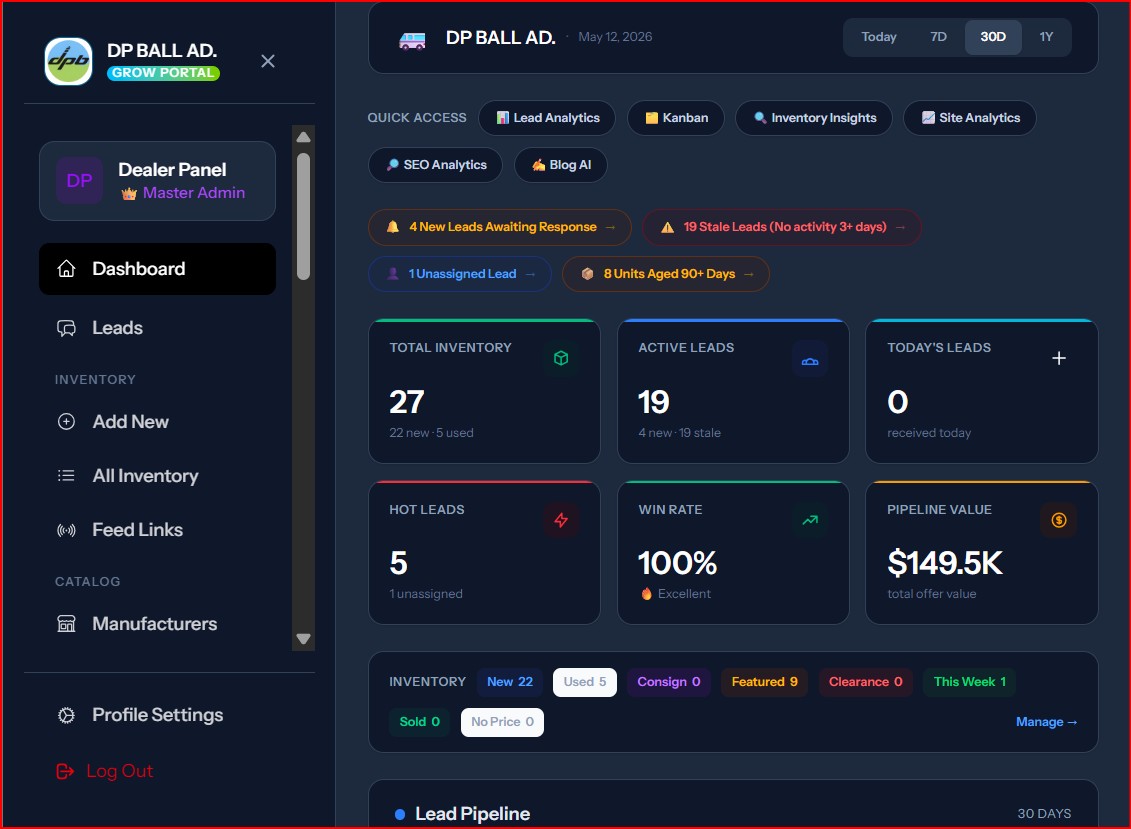Click the warning triangle on Stale Leads alert
Image resolution: width=1131 pixels, height=829 pixels.
(668, 227)
